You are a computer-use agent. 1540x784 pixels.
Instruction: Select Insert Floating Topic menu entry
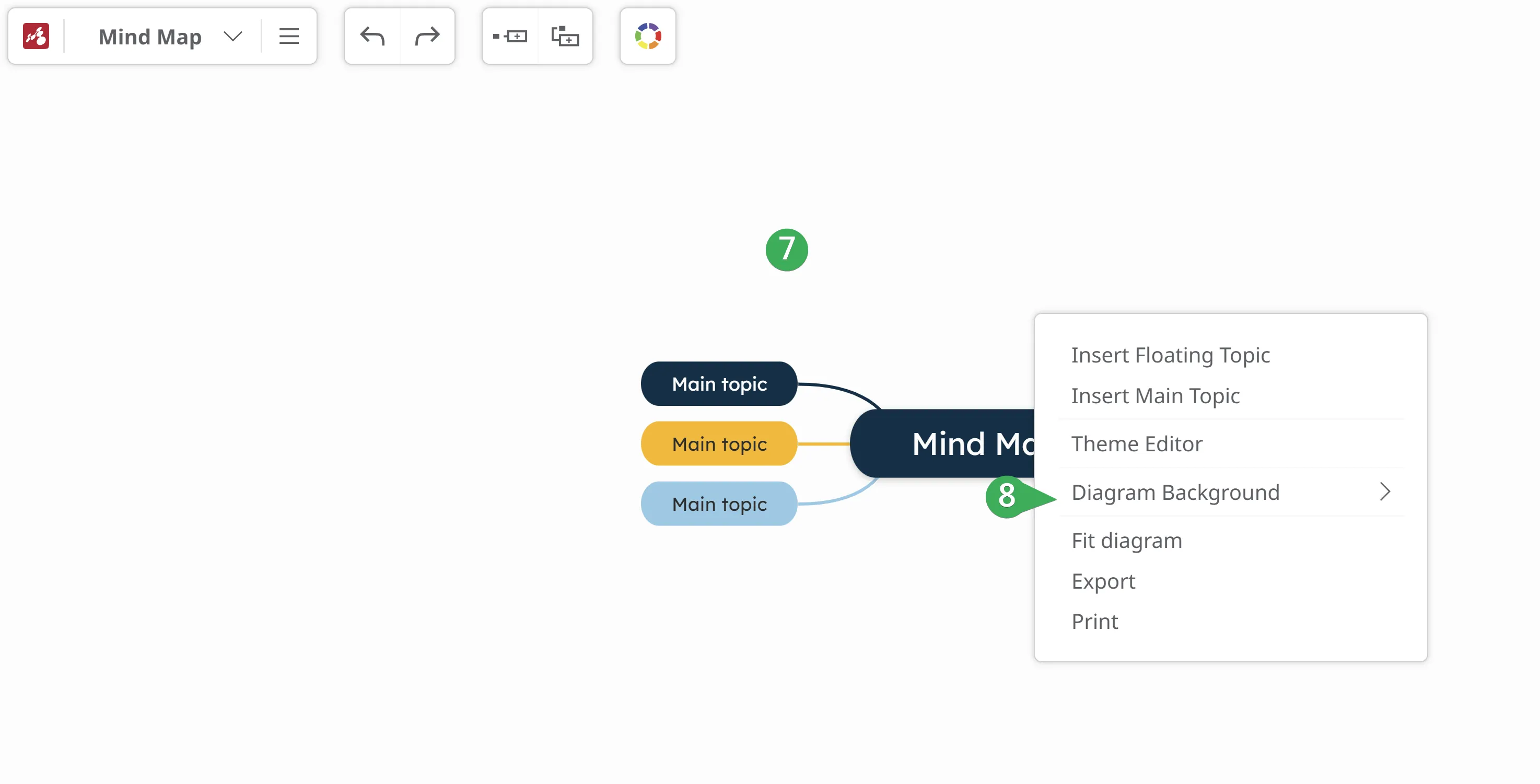point(1170,355)
